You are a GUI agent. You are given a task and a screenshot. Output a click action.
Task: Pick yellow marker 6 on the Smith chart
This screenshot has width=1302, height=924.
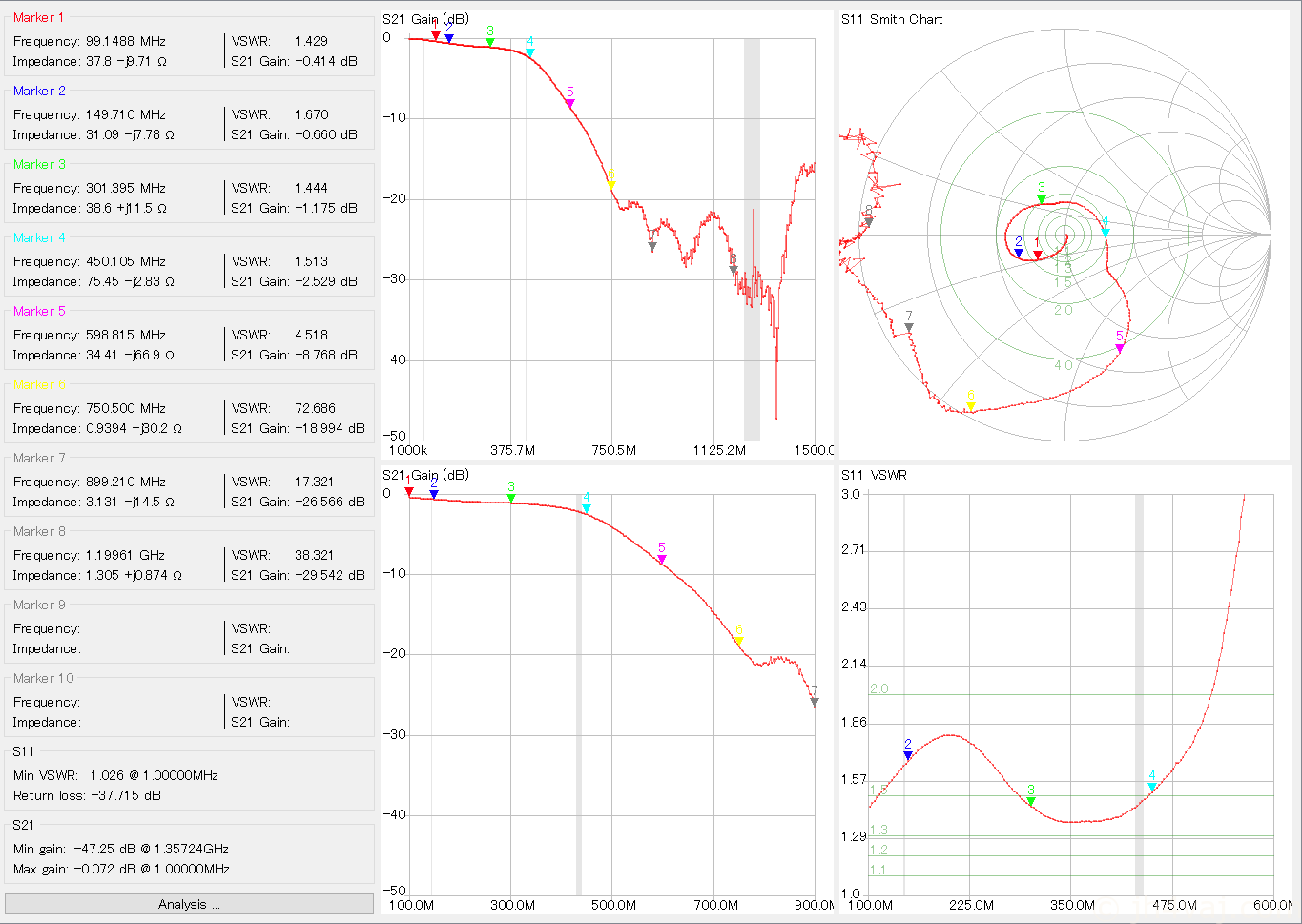click(x=971, y=406)
